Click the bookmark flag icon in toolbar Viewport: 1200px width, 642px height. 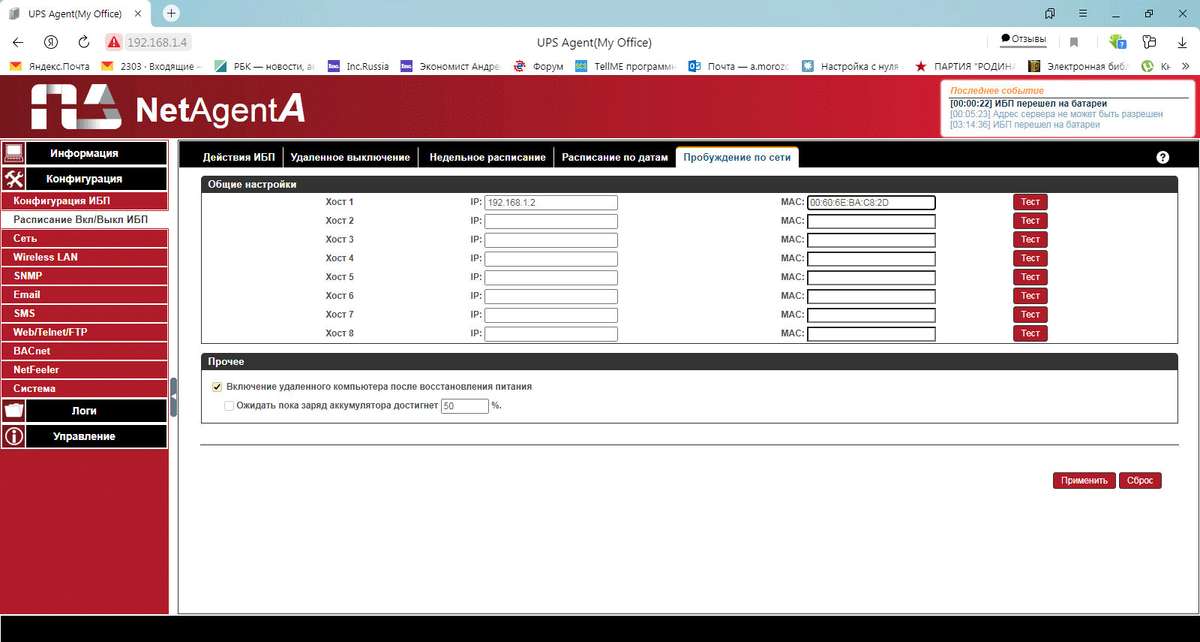click(1072, 38)
